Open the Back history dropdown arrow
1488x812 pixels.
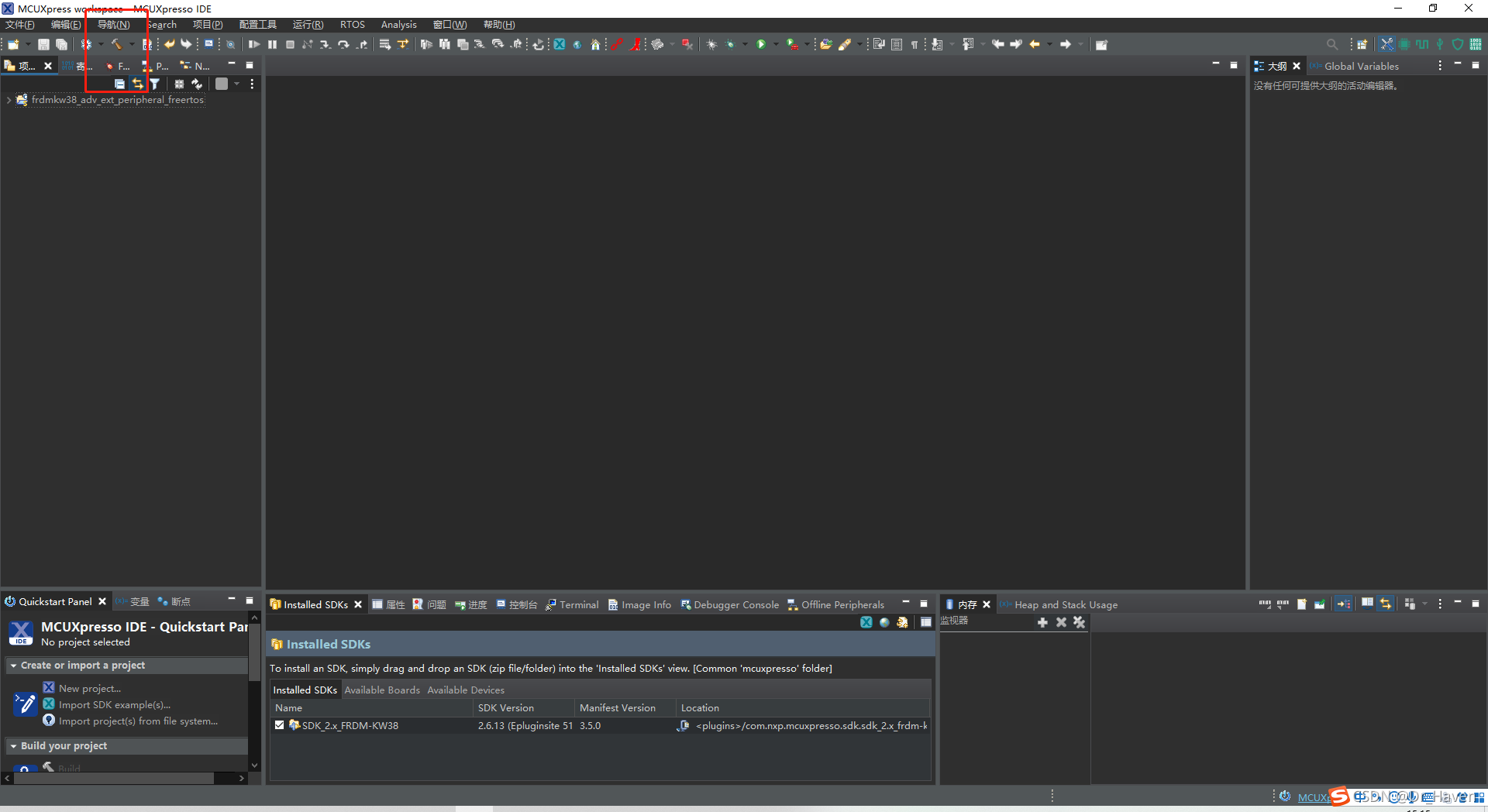tap(1049, 44)
